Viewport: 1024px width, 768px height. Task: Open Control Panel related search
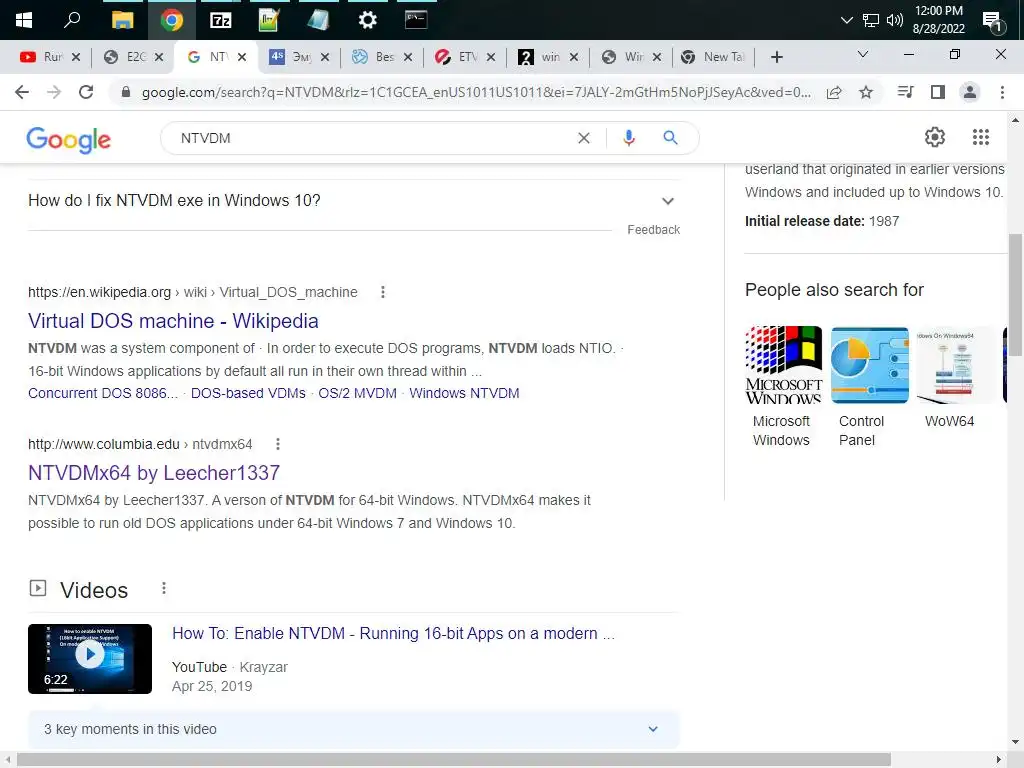869,387
